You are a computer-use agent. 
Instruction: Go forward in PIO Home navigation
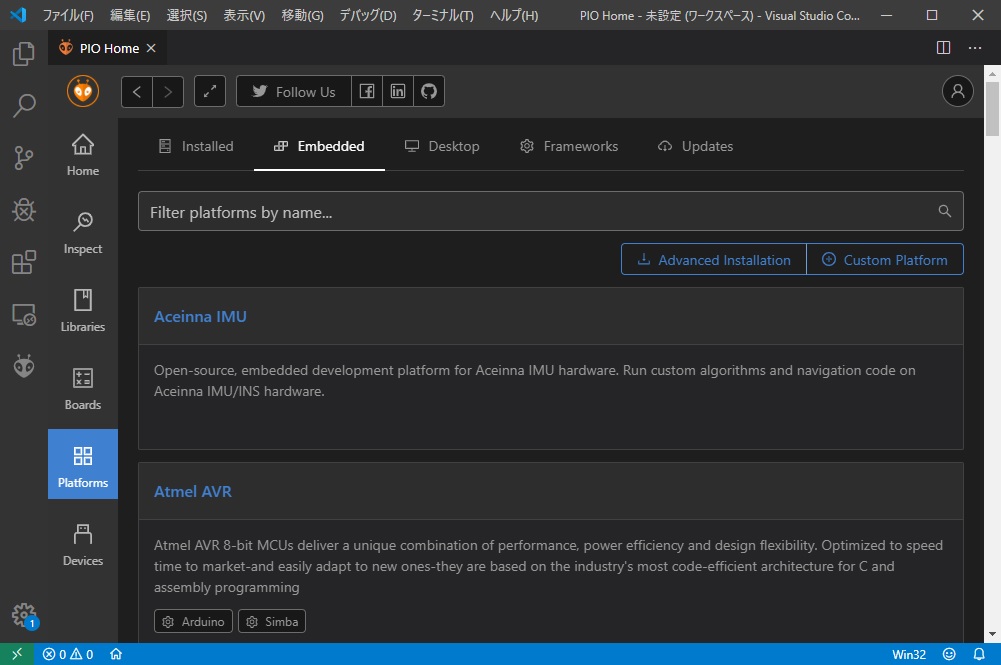click(x=168, y=91)
